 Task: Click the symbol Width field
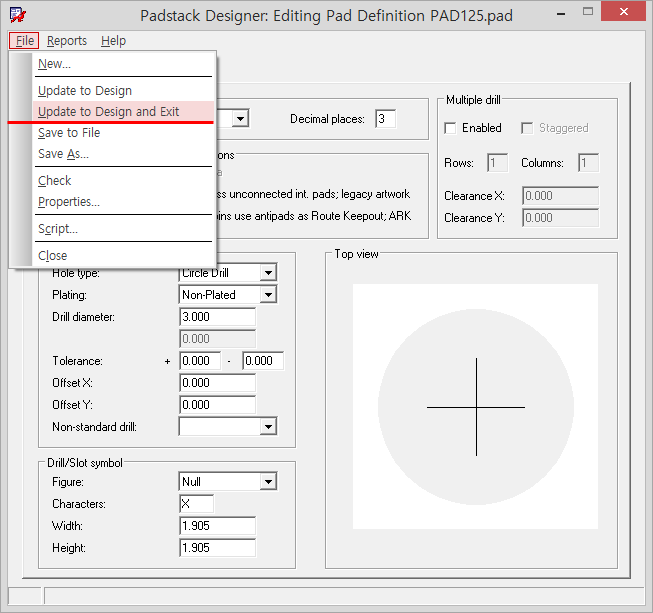217,526
